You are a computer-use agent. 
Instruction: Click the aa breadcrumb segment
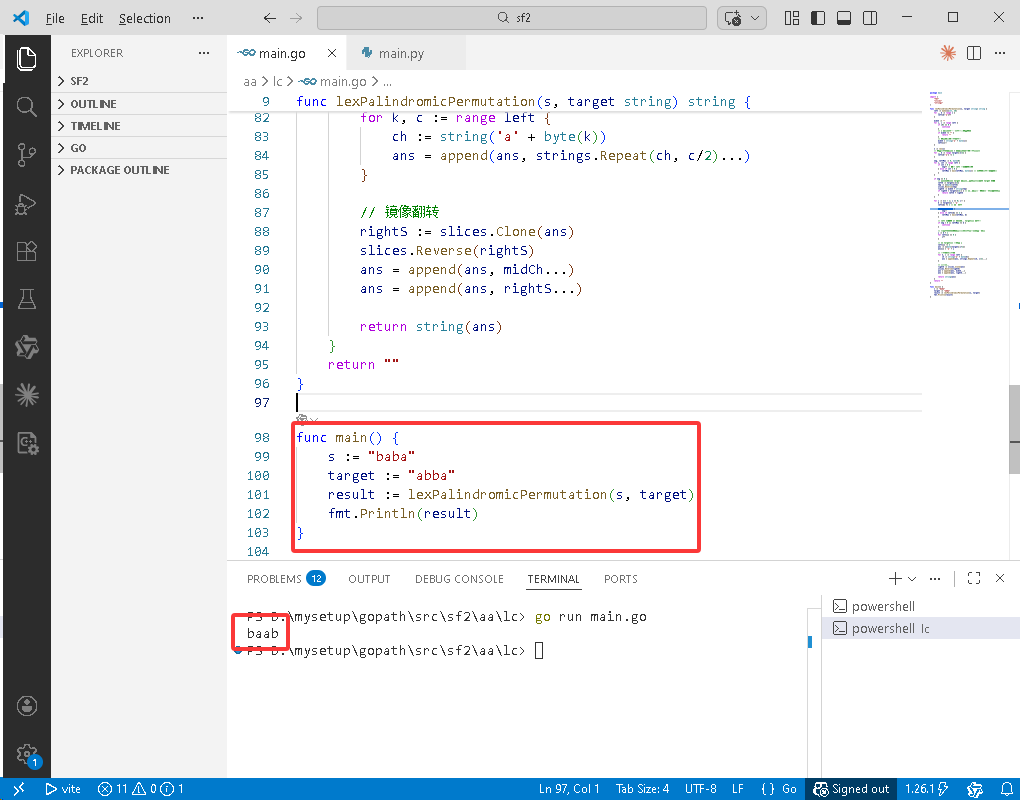250,82
